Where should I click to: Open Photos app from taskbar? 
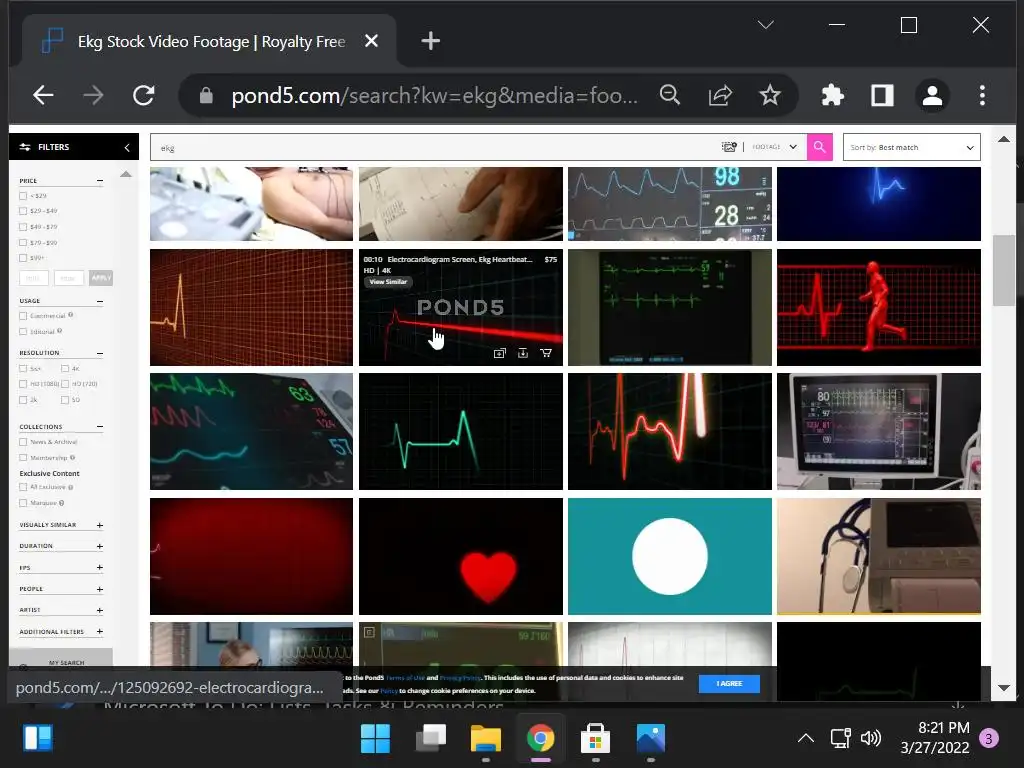pos(650,739)
